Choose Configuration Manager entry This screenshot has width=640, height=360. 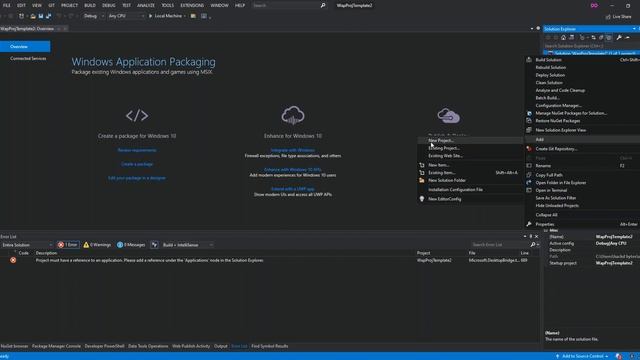point(558,106)
